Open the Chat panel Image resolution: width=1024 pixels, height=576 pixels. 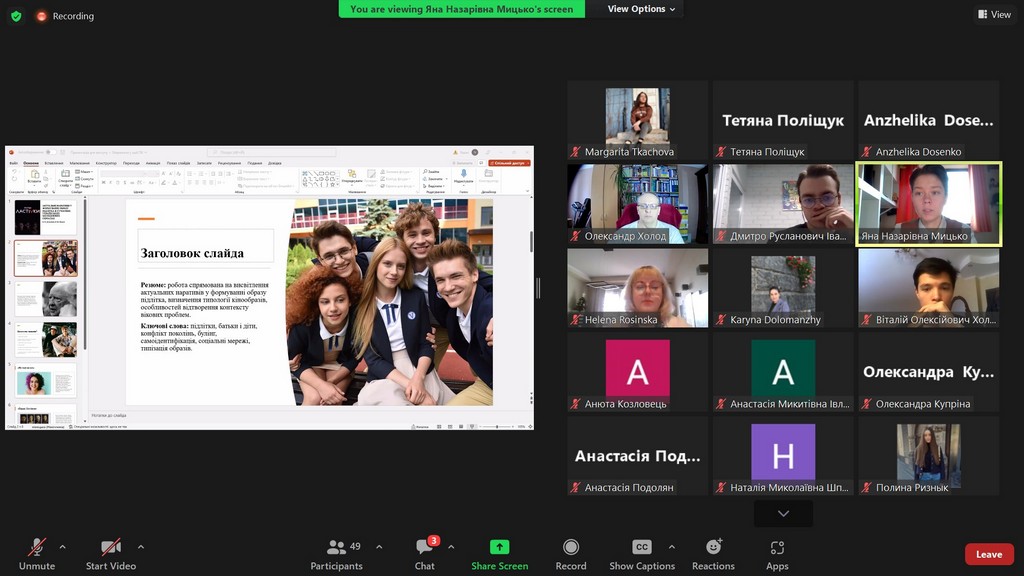425,548
